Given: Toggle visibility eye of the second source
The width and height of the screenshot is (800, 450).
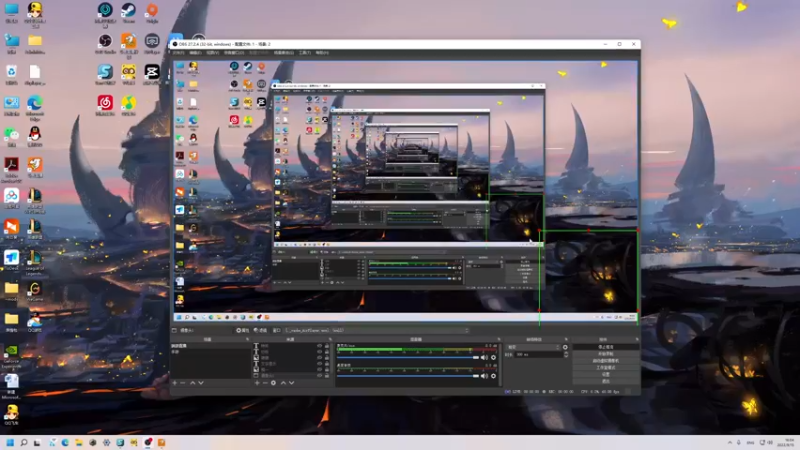Looking at the screenshot, I should click(319, 352).
